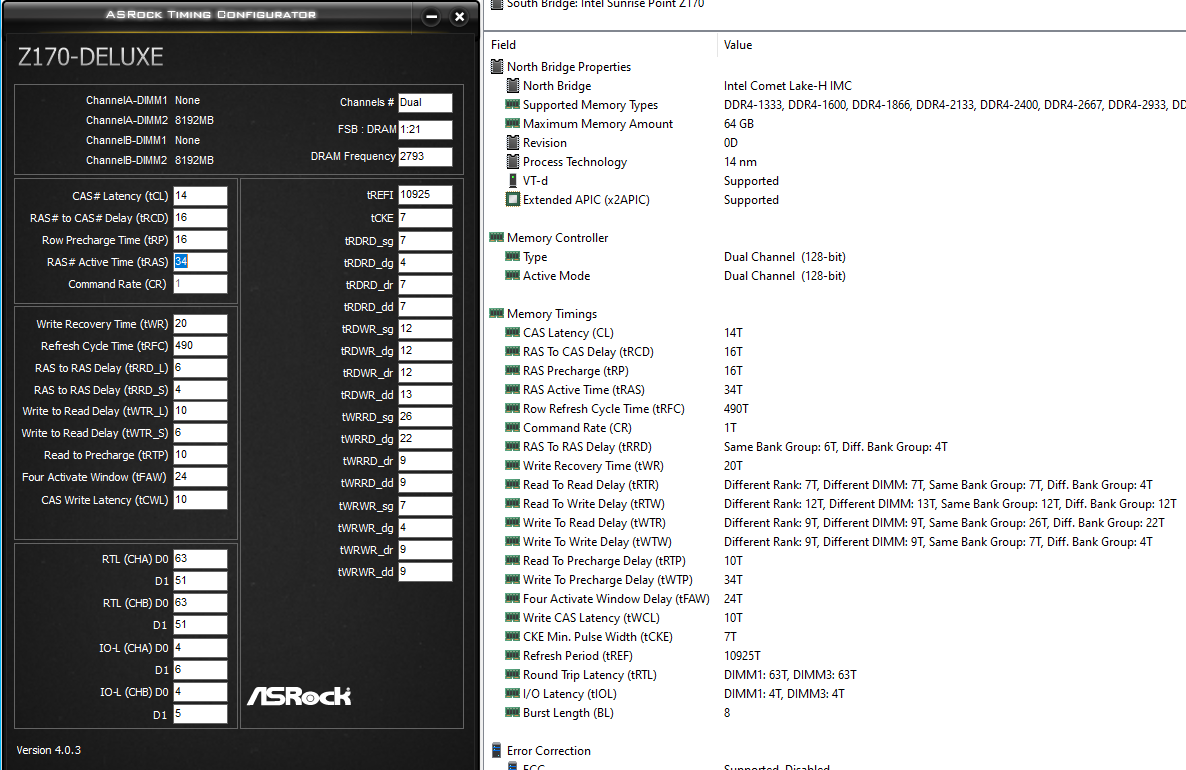Click the Four Activate Window Delay icon

[x=513, y=598]
